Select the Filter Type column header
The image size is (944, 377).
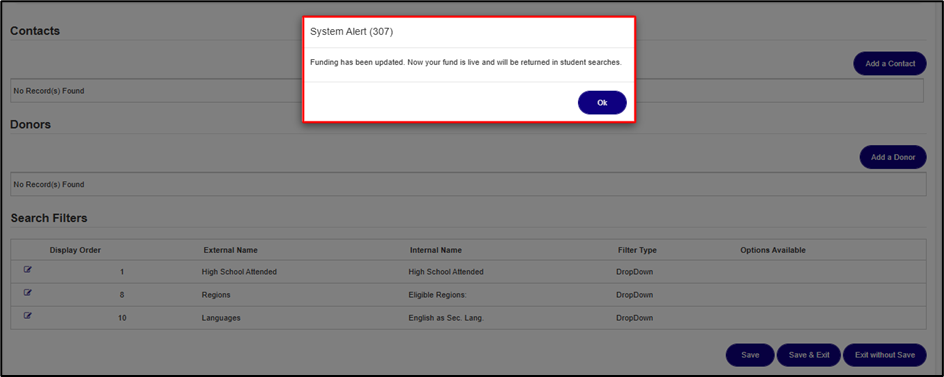click(637, 251)
